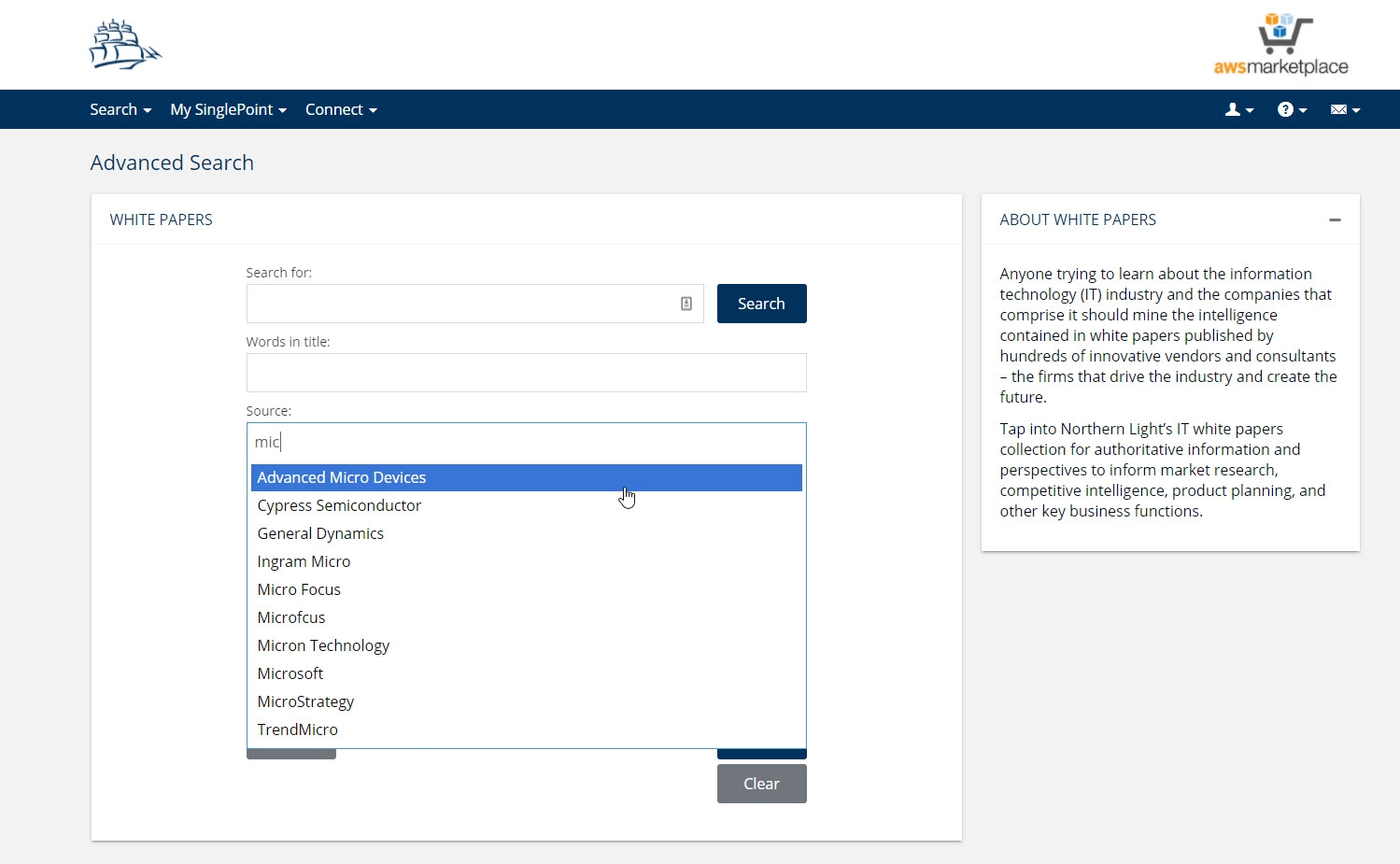This screenshot has width=1400, height=864.
Task: Choose Microfcus from suggestions
Action: [x=526, y=617]
